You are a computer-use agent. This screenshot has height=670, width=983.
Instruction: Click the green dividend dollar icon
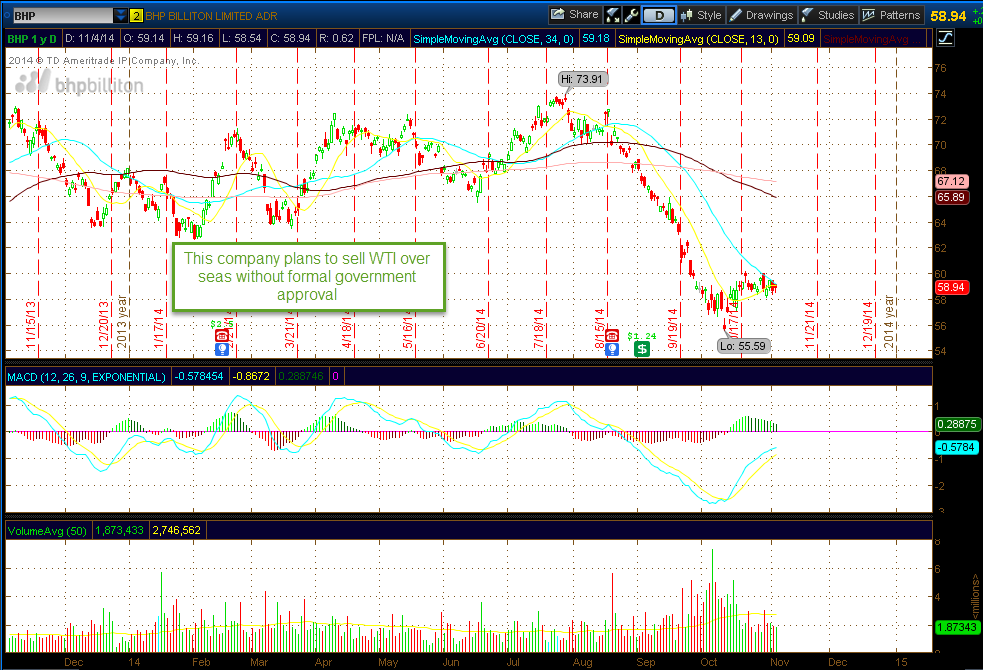[x=642, y=349]
